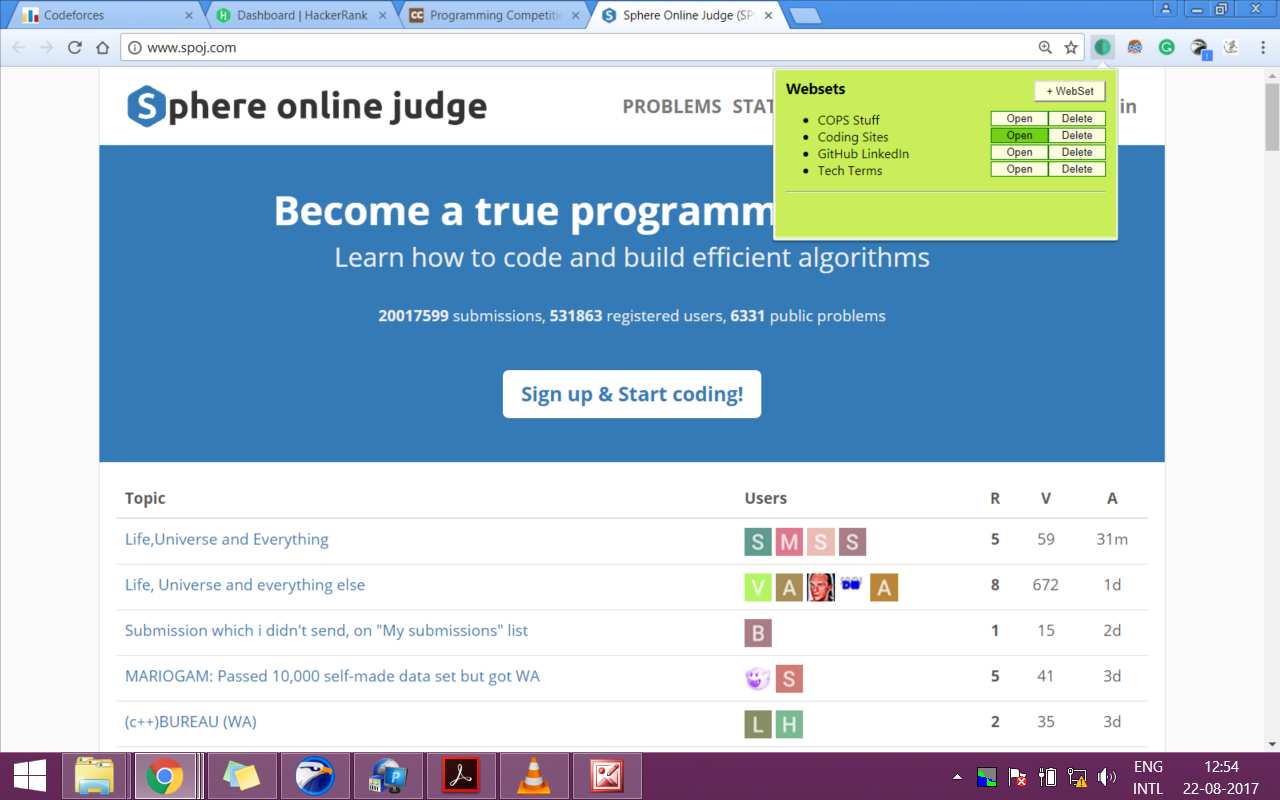Screen dimensions: 1280x800
Task: Open the PROBLEMS menu item
Action: point(672,106)
